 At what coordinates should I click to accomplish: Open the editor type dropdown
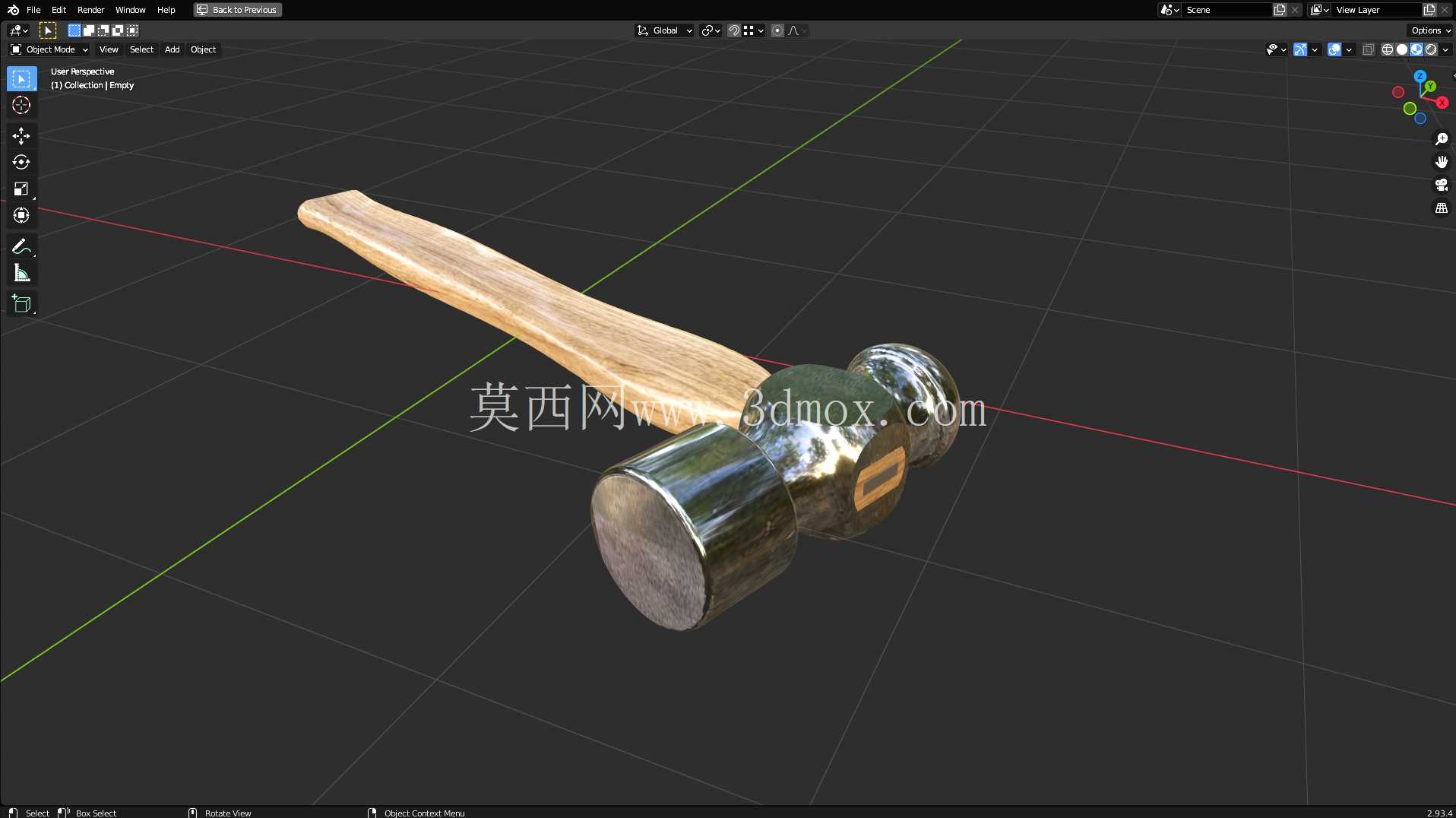coord(18,30)
